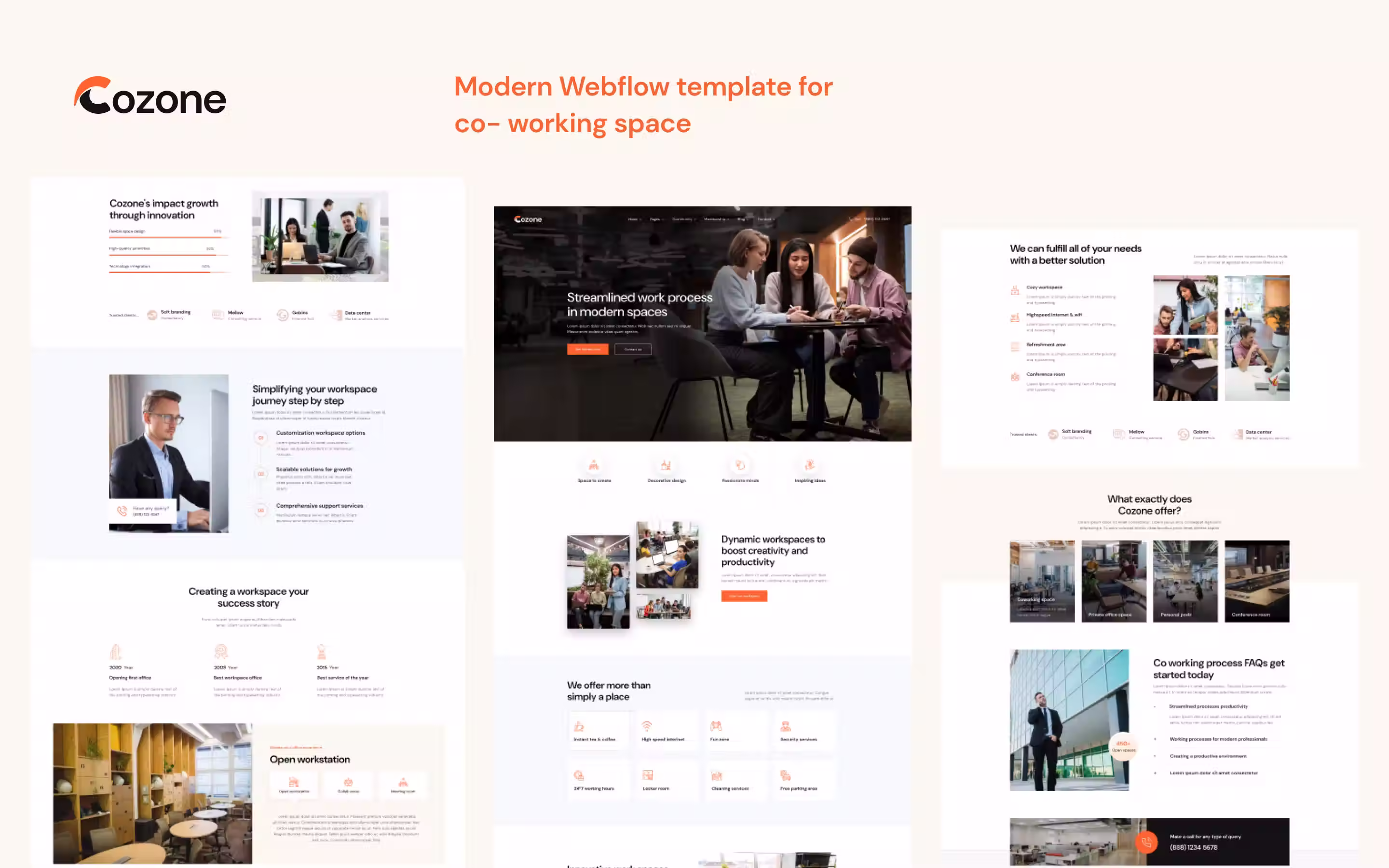Open the Community dropdown in navbar

point(683,219)
